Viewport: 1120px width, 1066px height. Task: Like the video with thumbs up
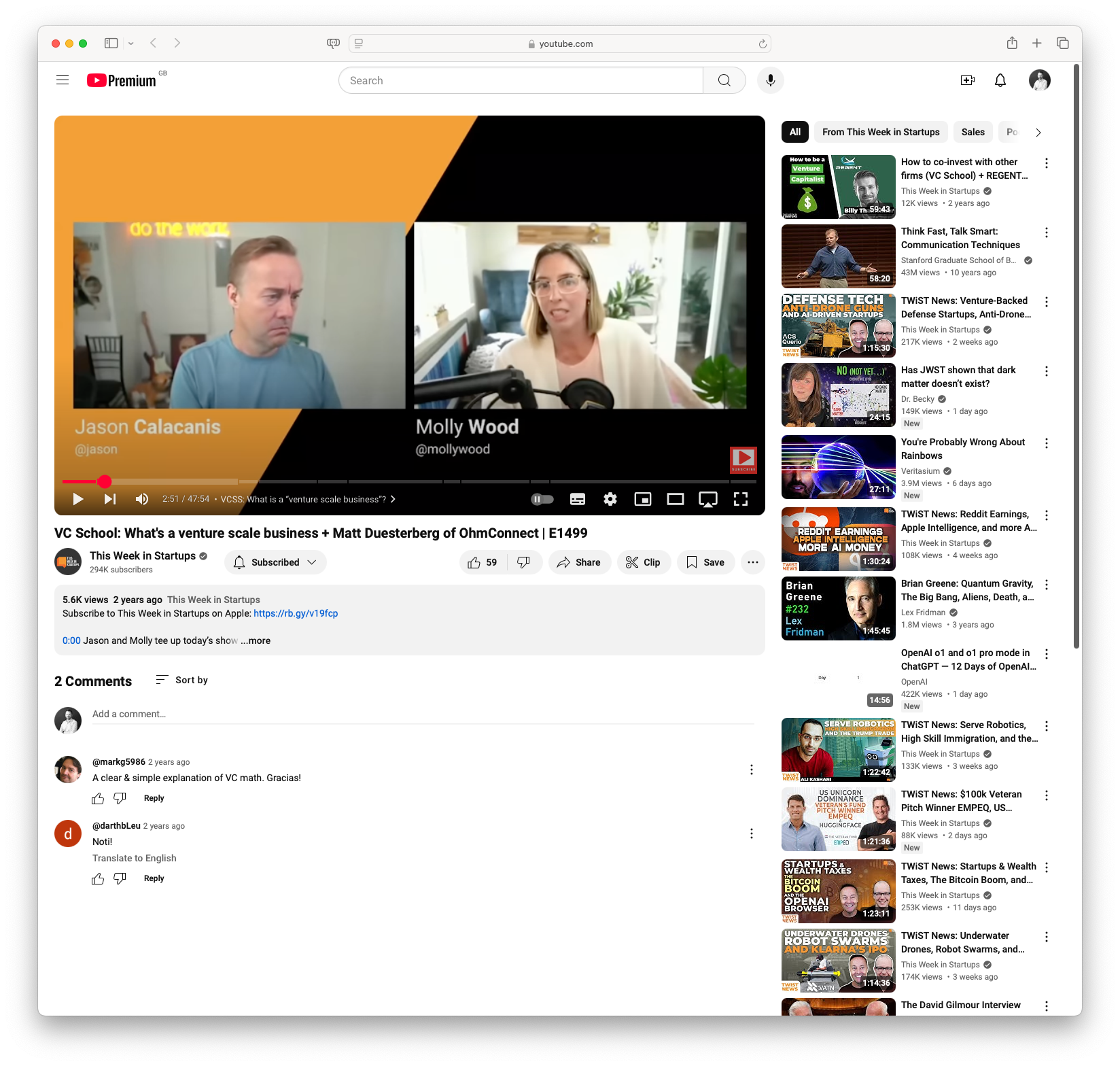click(x=483, y=562)
